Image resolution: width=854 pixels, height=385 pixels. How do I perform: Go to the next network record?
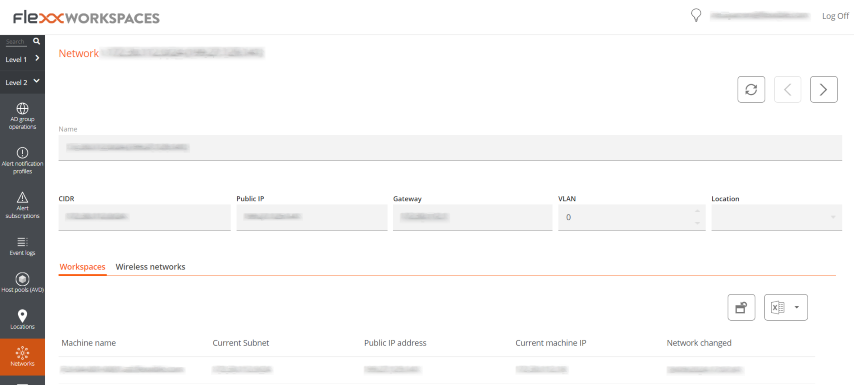(824, 89)
